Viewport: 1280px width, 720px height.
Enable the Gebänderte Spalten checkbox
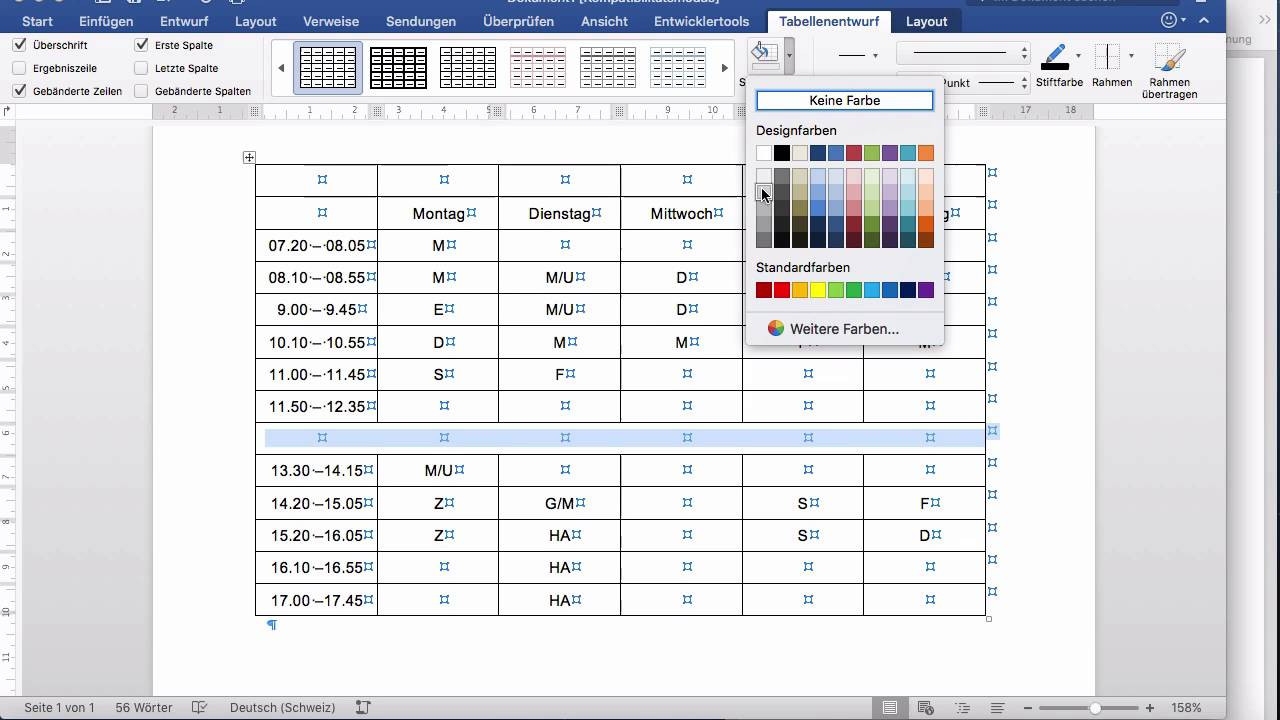click(142, 91)
